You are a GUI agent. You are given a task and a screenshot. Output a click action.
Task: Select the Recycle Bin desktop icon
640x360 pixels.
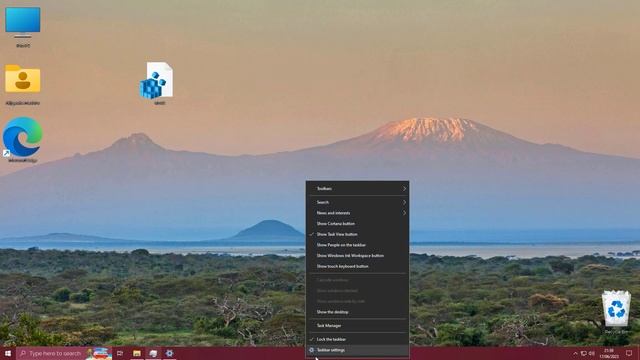click(x=616, y=312)
